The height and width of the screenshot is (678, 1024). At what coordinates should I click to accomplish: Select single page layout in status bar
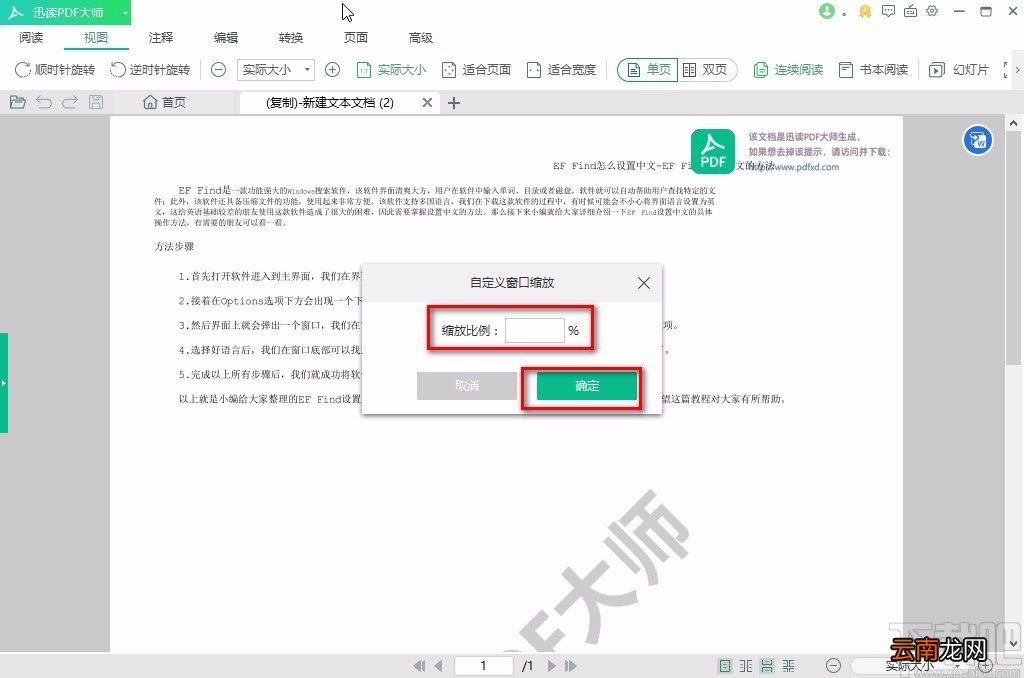click(x=724, y=666)
